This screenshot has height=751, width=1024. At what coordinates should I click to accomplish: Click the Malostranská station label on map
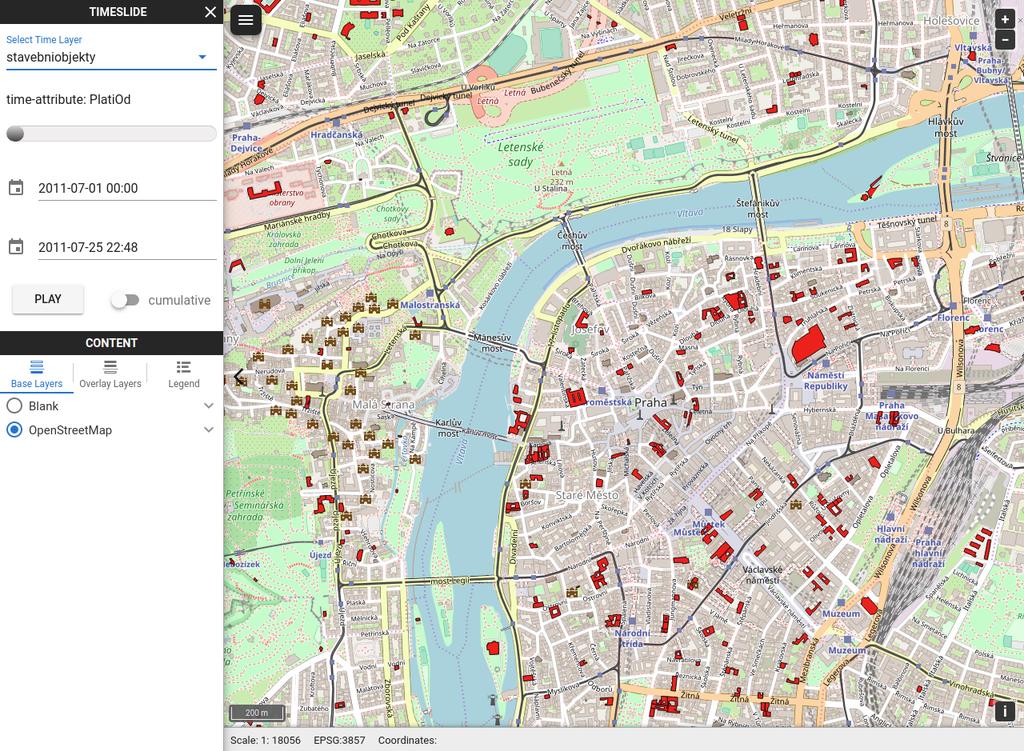tap(430, 305)
